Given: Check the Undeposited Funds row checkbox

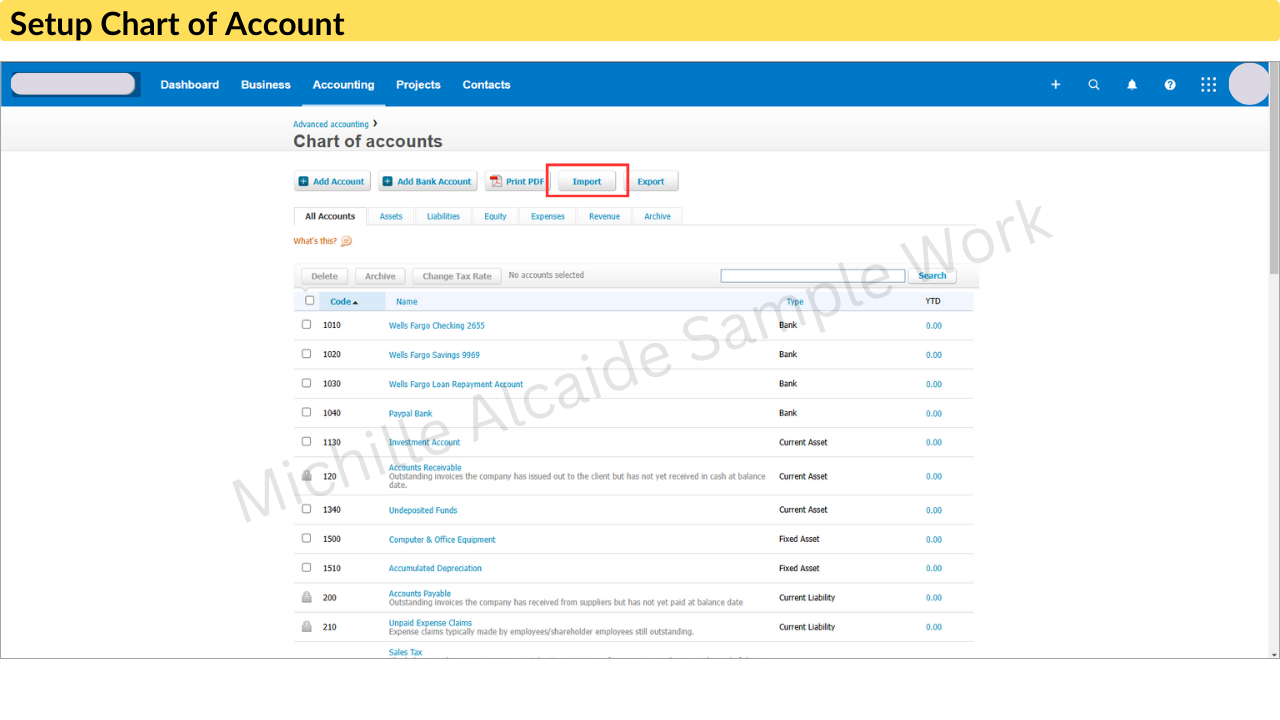Looking at the screenshot, I should tap(307, 509).
